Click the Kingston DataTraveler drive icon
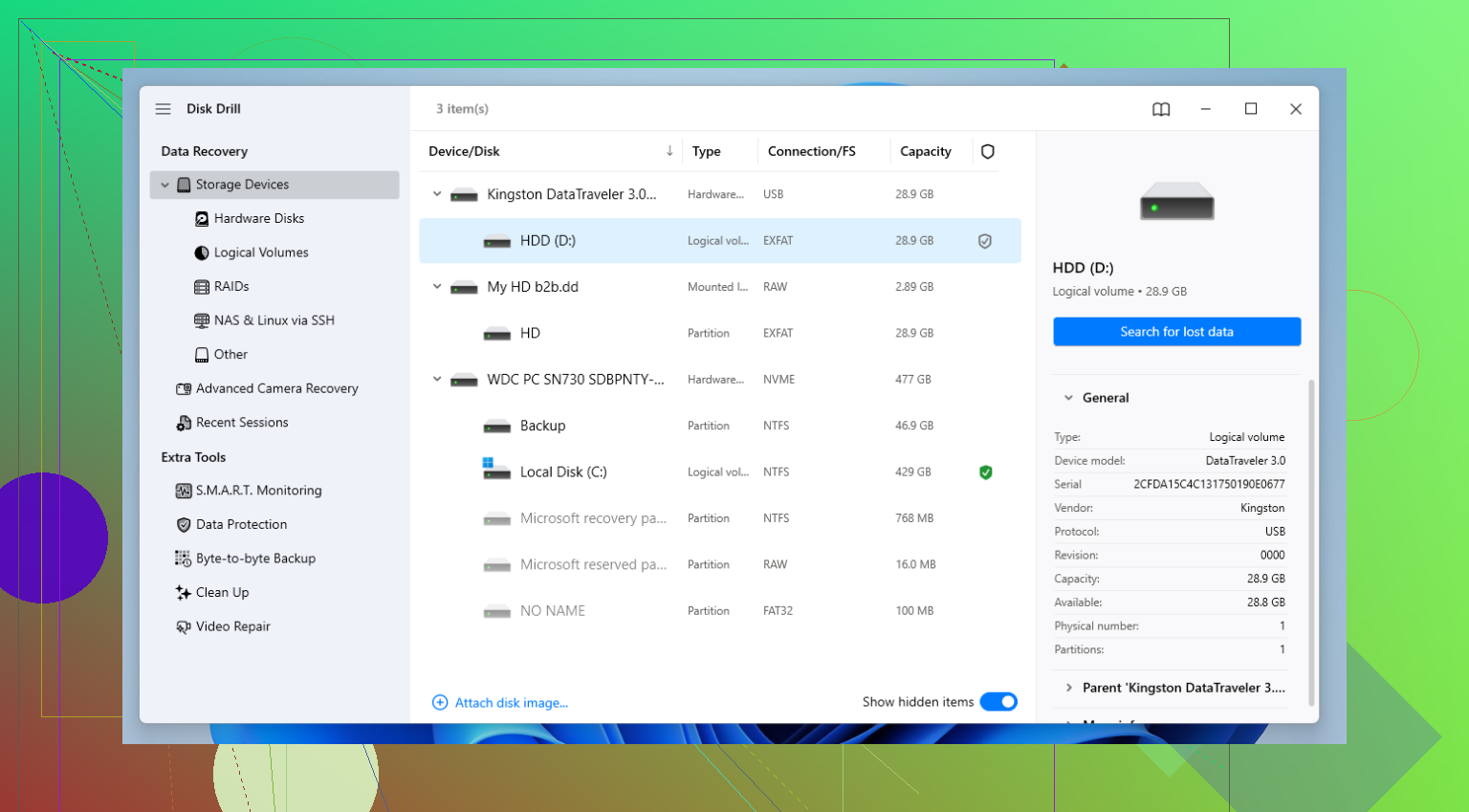Viewport: 1469px width, 812px height. [x=464, y=195]
